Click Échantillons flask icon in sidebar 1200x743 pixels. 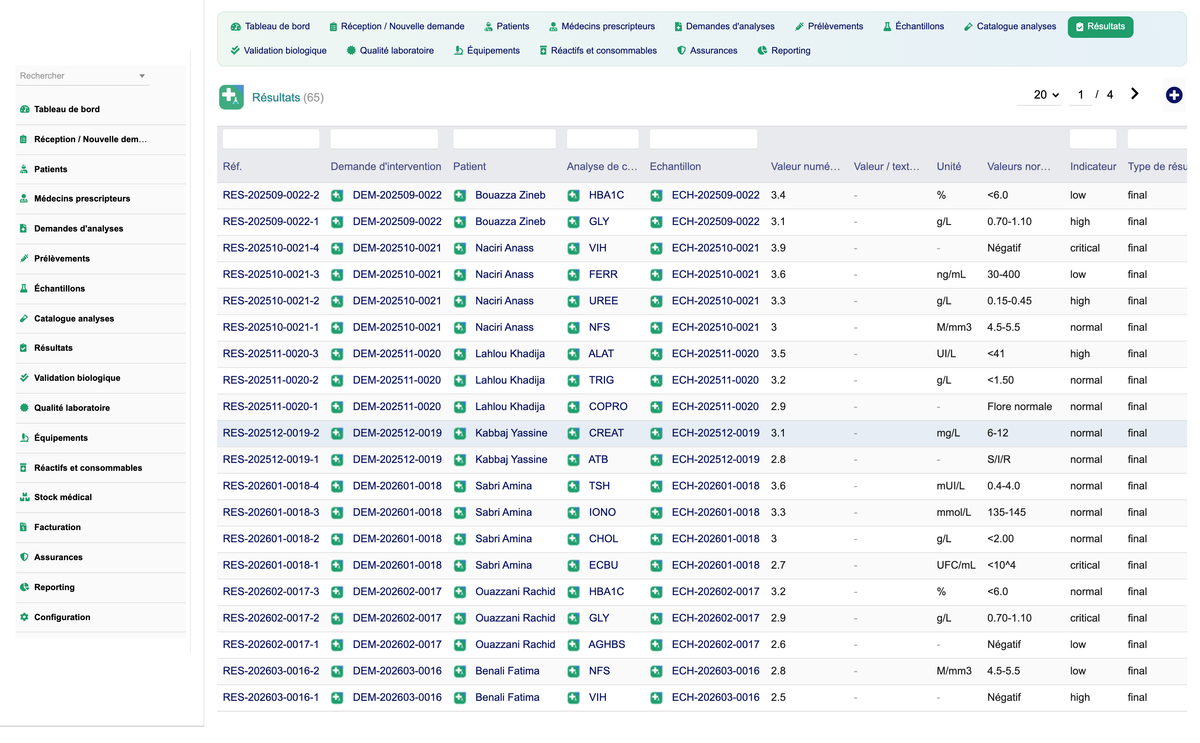pos(24,288)
